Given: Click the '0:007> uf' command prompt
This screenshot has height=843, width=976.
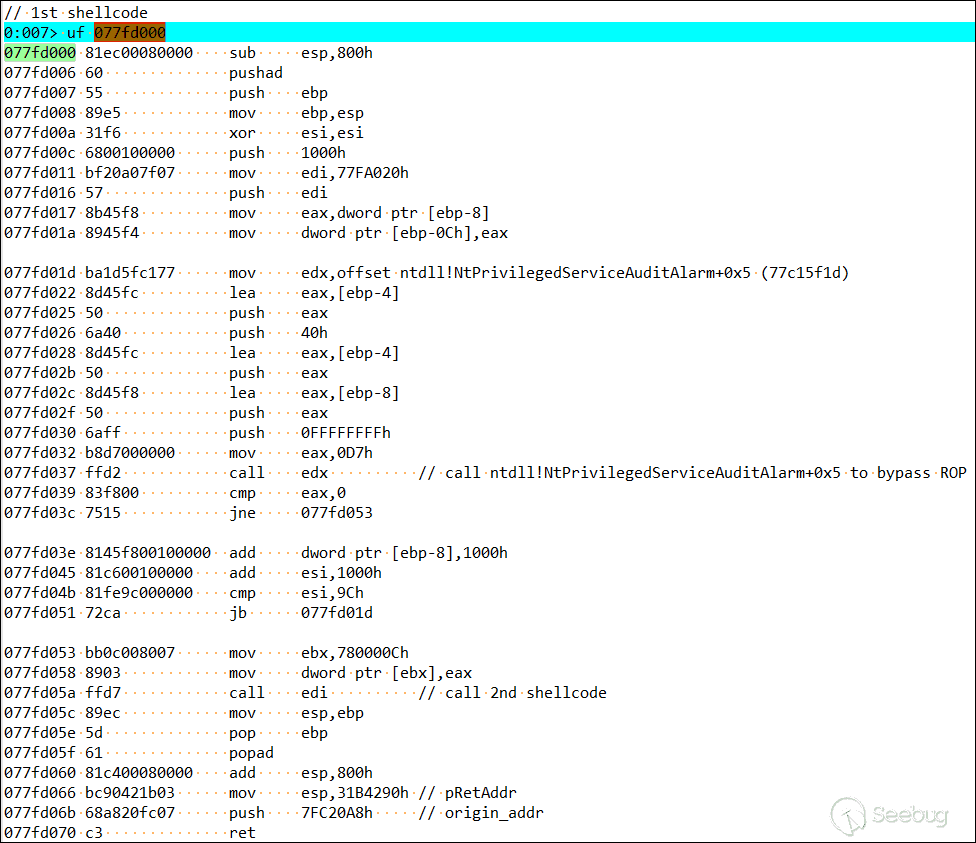Looking at the screenshot, I should pos(44,32).
